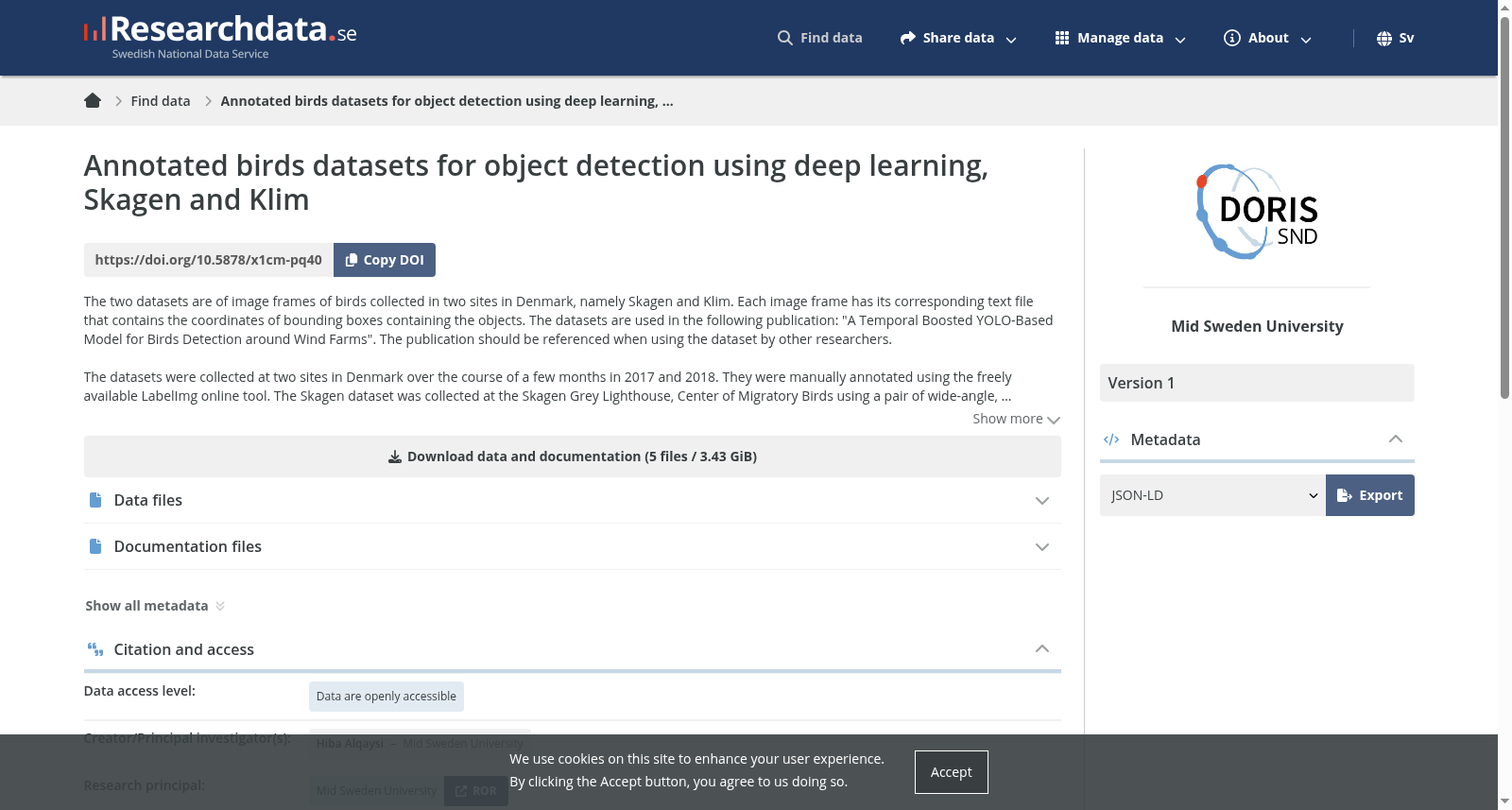Click the Documentation files section title
1512x810 pixels.
click(188, 546)
